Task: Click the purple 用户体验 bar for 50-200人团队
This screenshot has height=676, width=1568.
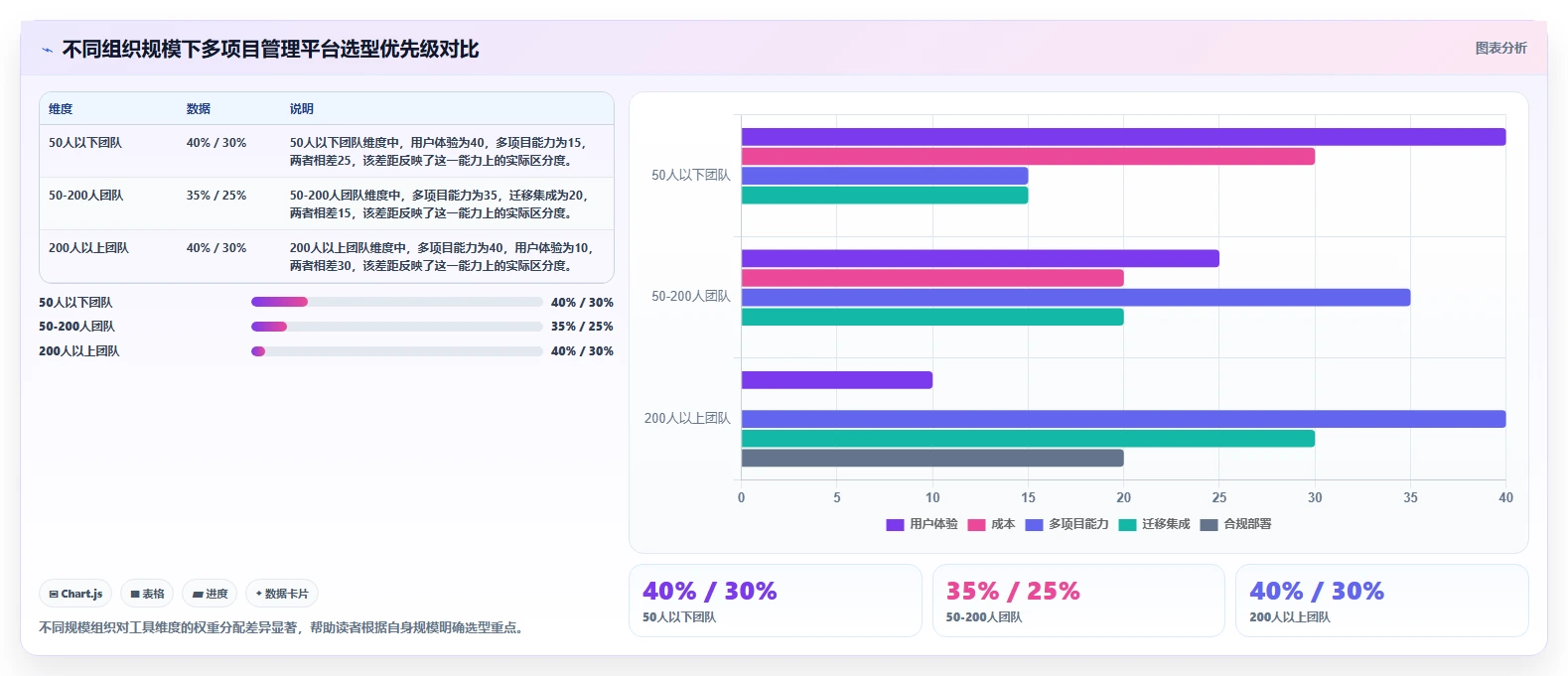Action: click(980, 259)
